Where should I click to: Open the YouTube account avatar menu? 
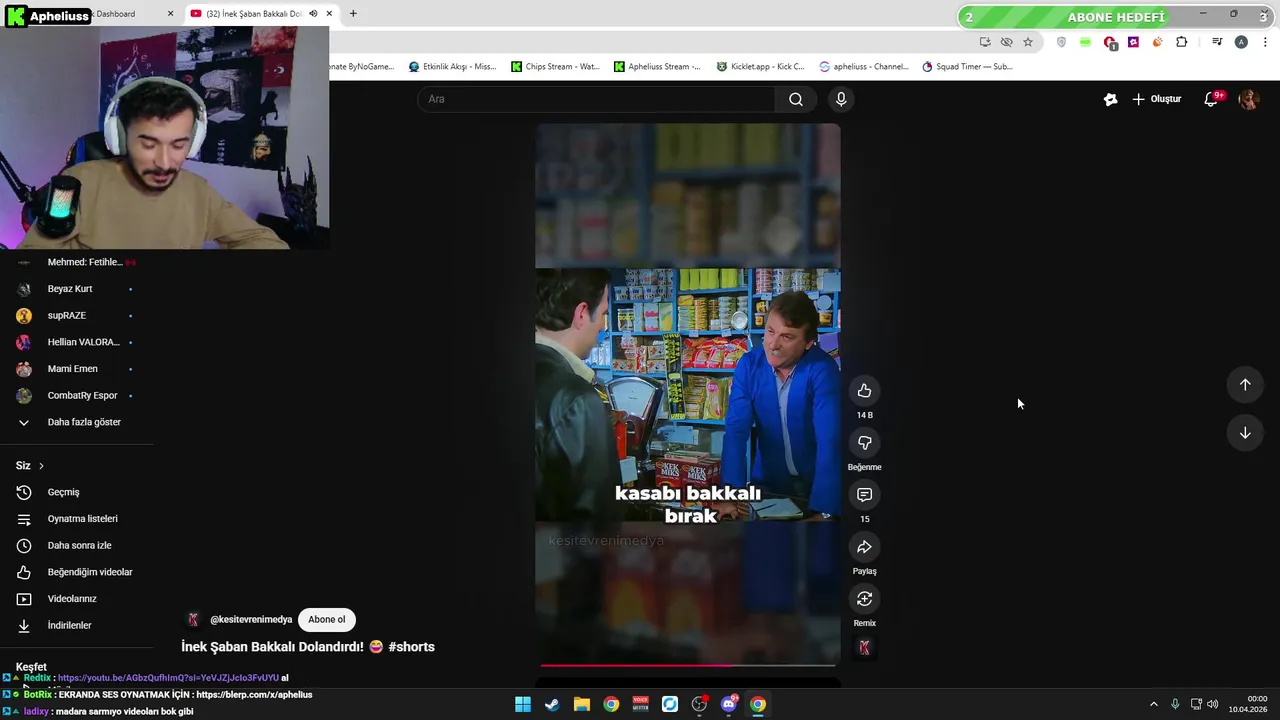point(1248,99)
